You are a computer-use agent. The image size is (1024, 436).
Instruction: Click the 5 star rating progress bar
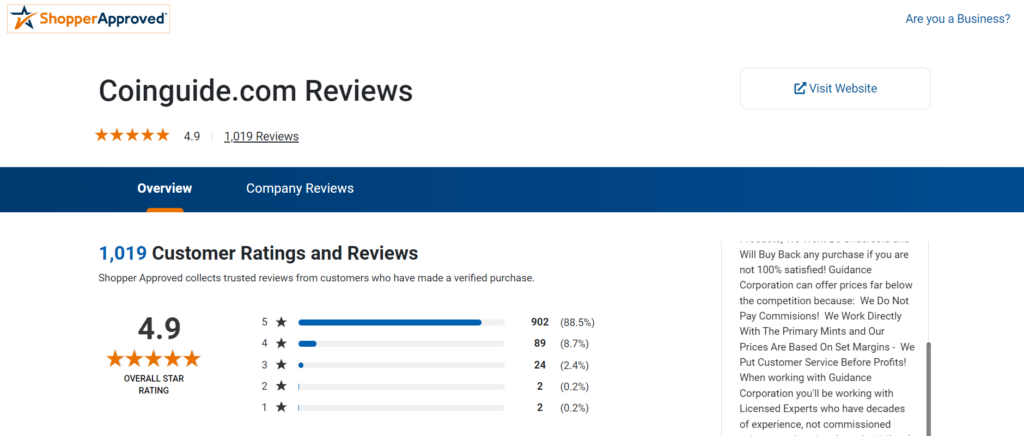(x=402, y=322)
